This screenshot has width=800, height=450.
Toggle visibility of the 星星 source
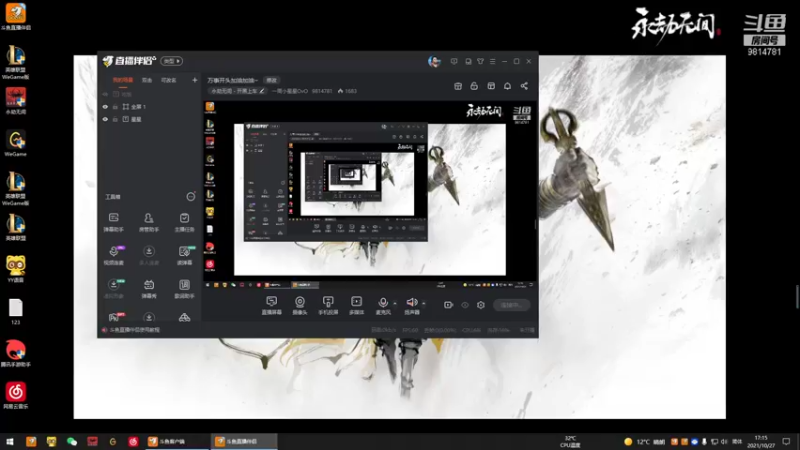click(x=105, y=119)
